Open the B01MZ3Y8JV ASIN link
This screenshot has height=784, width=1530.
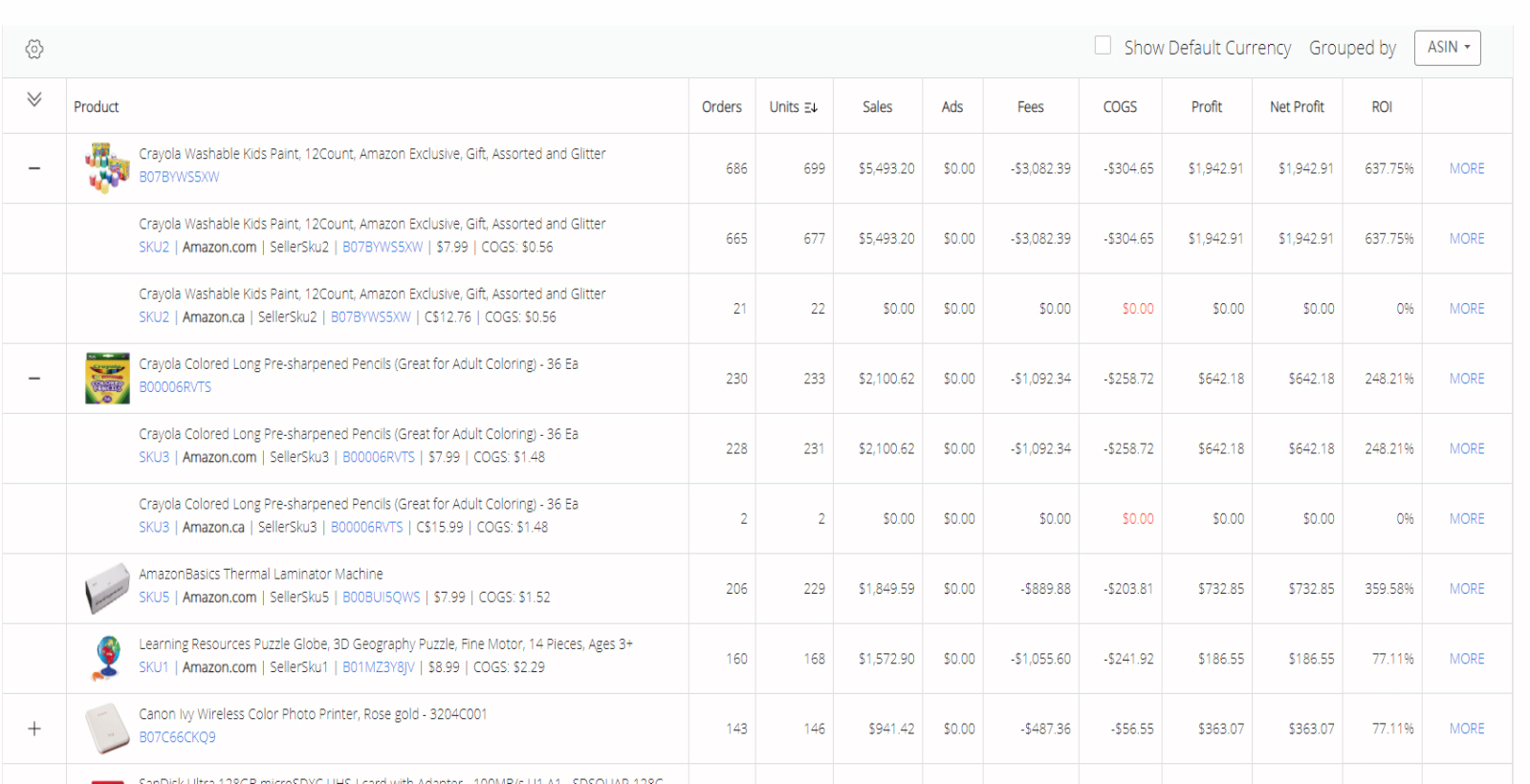point(379,667)
